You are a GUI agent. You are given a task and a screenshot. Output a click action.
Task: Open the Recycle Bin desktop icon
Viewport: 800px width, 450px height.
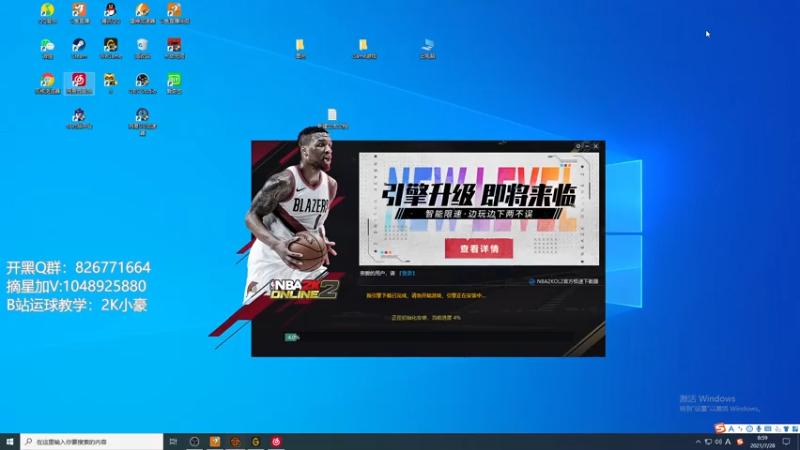point(142,48)
